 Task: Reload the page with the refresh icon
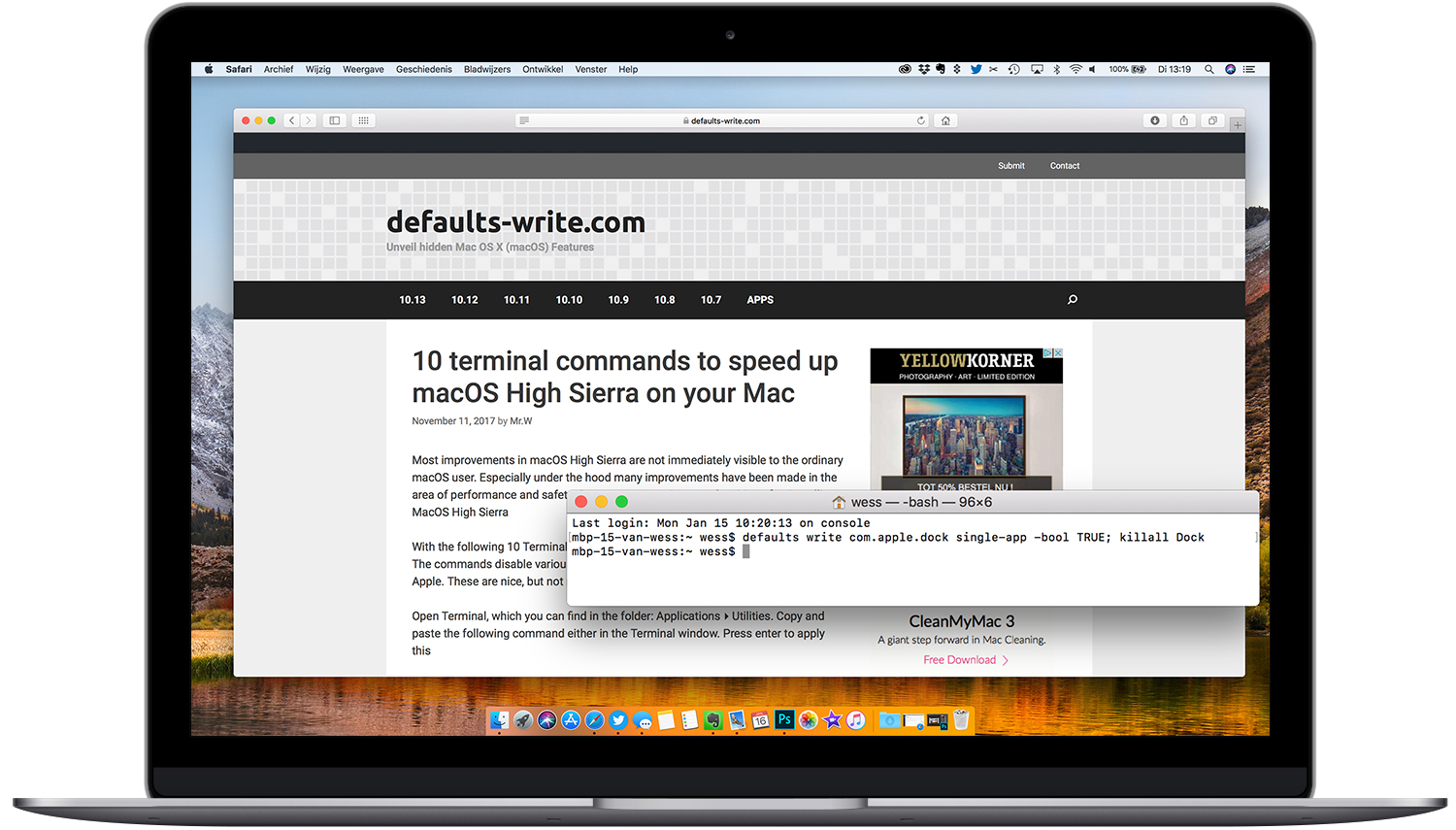coord(921,120)
